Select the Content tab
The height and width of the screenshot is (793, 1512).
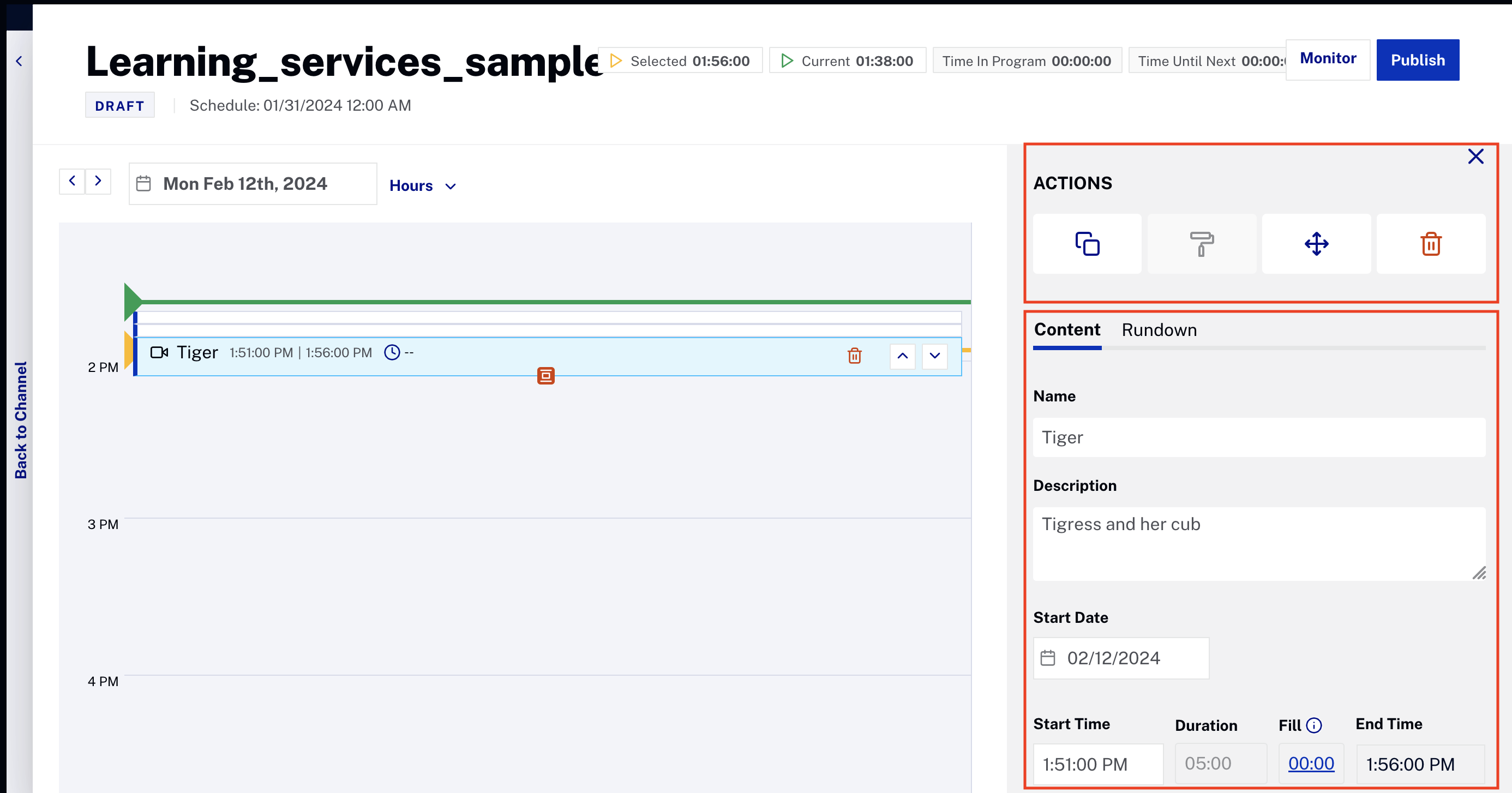[x=1066, y=330]
